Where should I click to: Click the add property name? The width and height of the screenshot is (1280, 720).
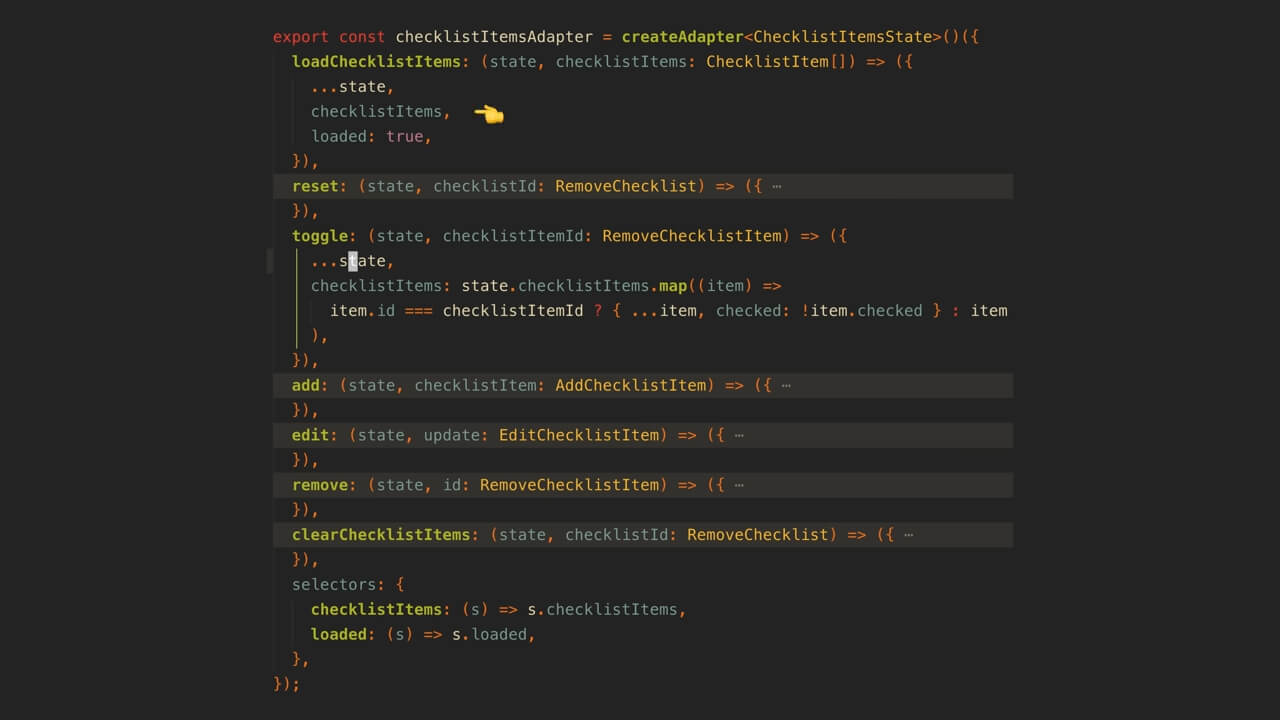[x=306, y=385]
